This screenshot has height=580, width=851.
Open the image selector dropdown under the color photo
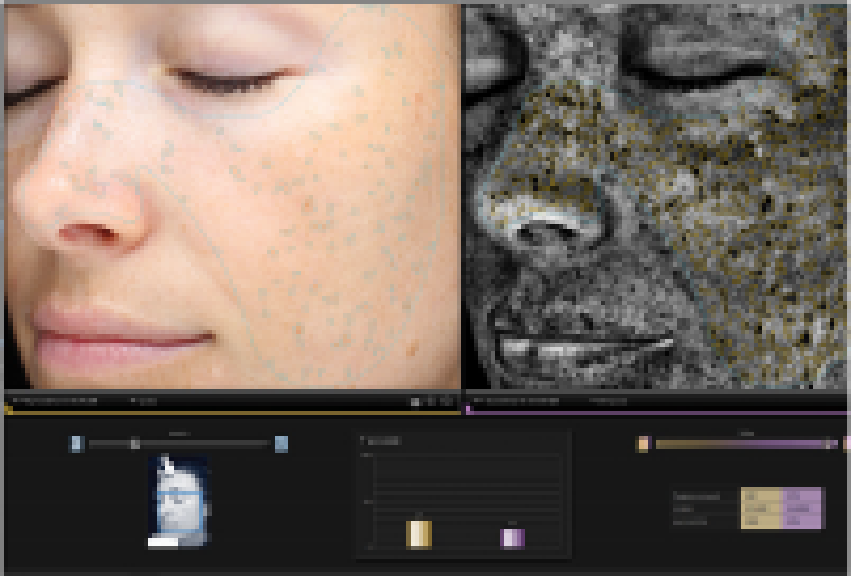tap(55, 401)
